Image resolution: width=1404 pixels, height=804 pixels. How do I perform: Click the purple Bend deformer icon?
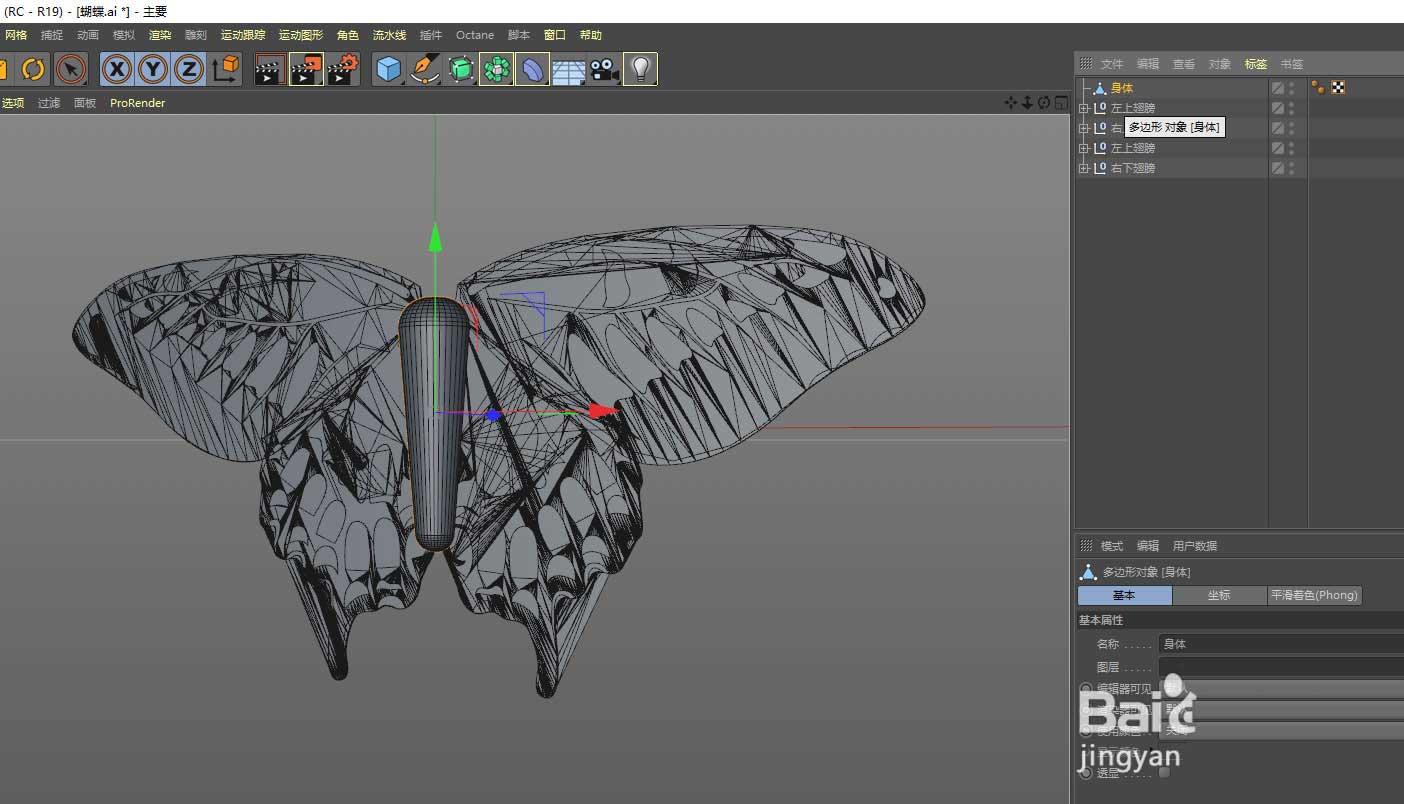[x=533, y=69]
